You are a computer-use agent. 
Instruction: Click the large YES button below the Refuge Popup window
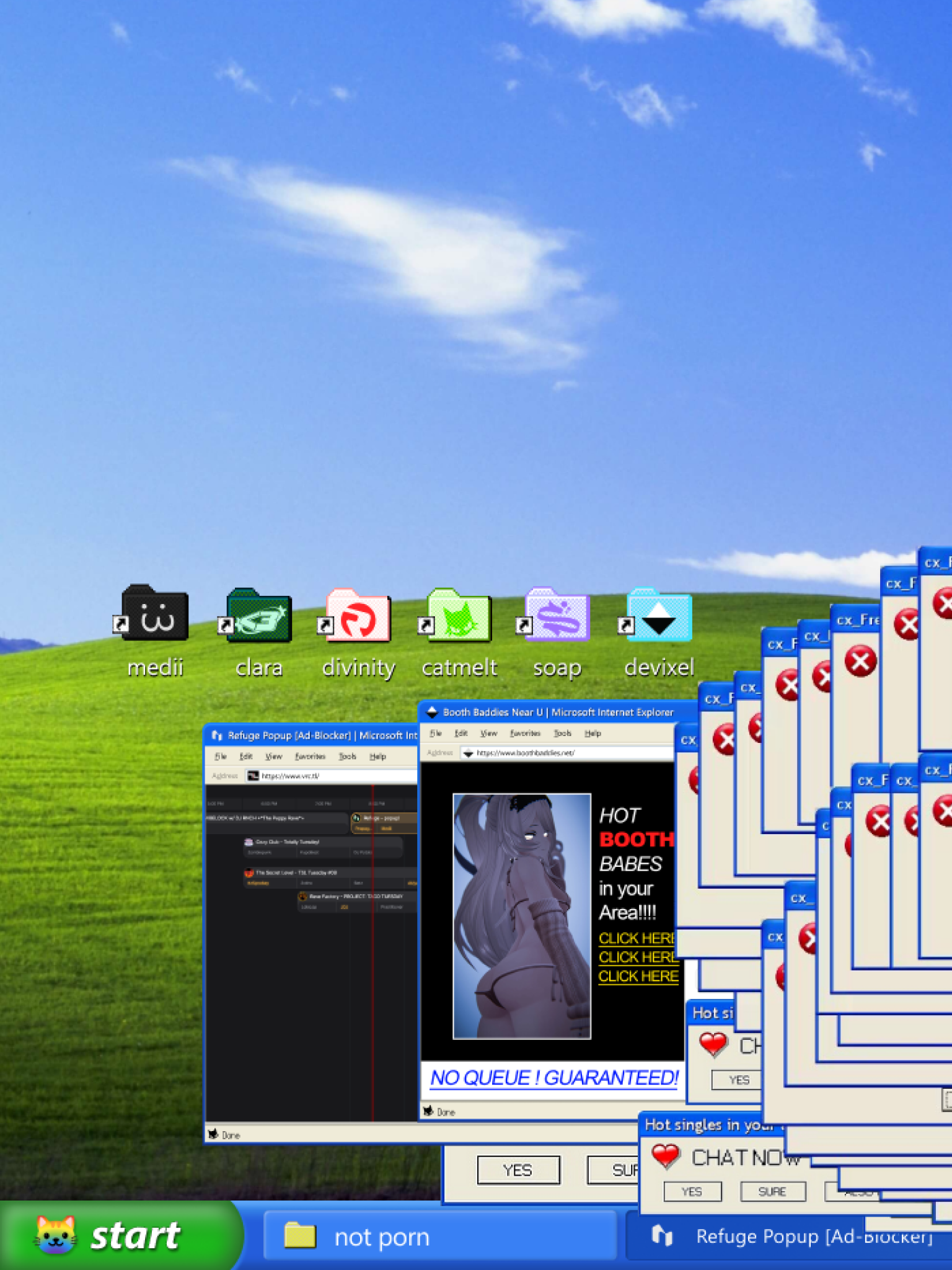pos(518,1170)
